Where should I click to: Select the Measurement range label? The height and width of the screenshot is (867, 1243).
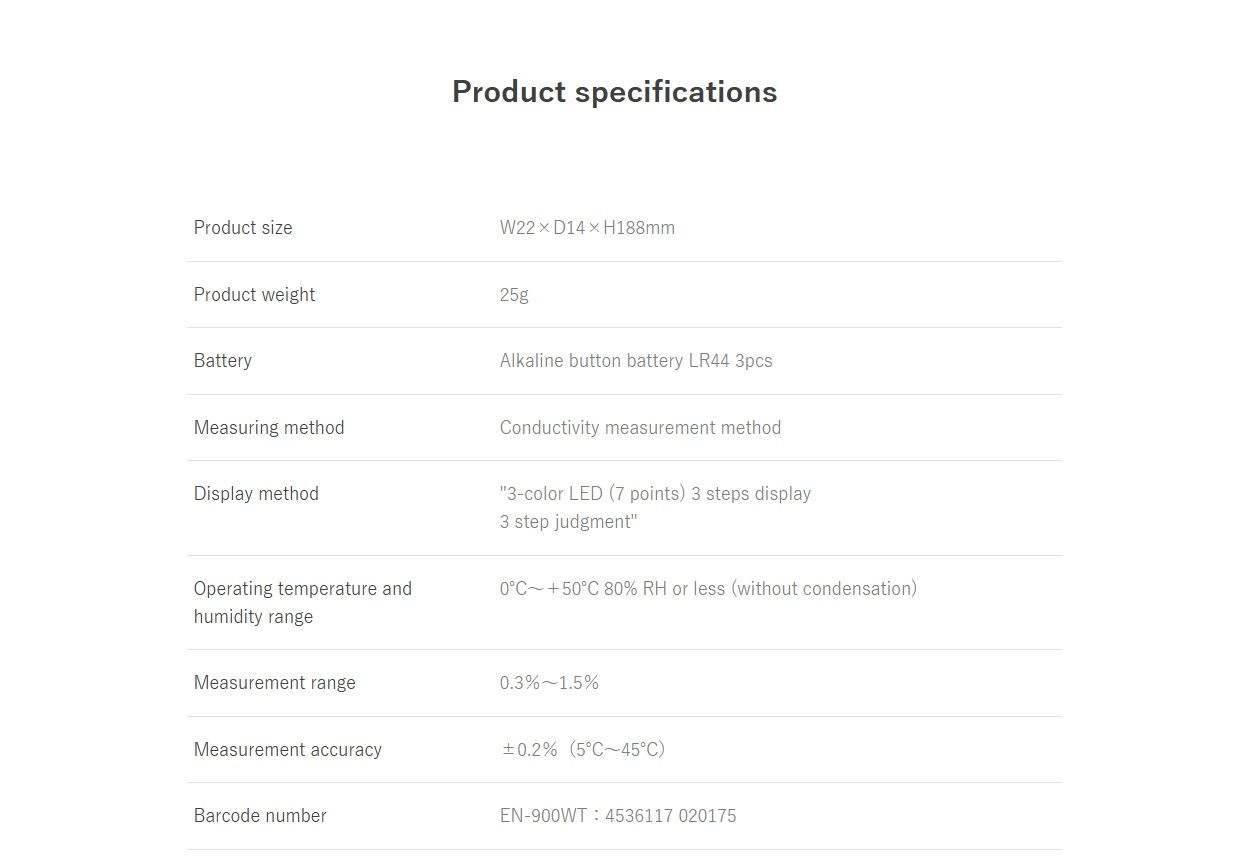click(275, 683)
